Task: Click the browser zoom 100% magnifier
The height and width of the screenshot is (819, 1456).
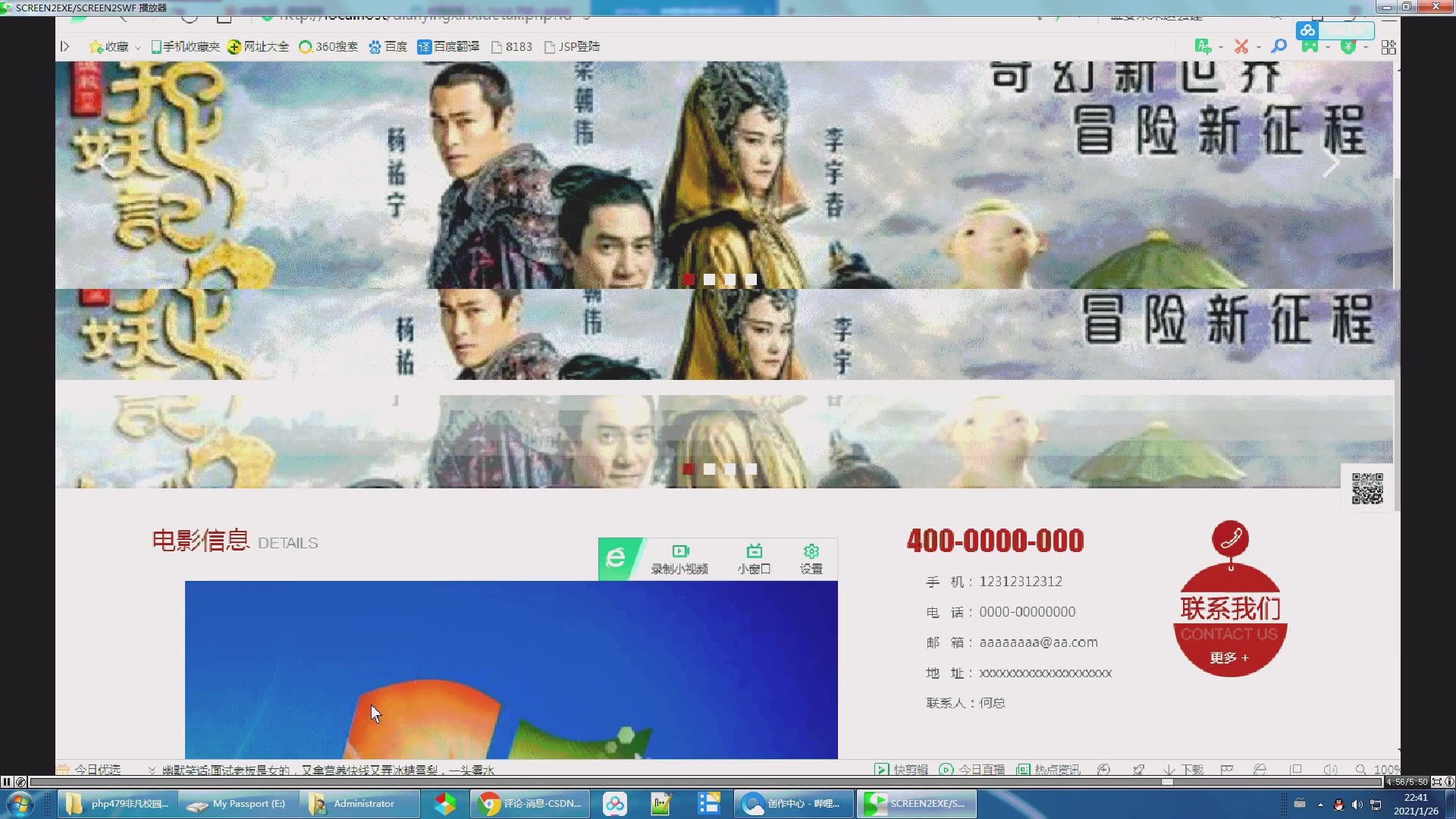Action: pos(1378,769)
